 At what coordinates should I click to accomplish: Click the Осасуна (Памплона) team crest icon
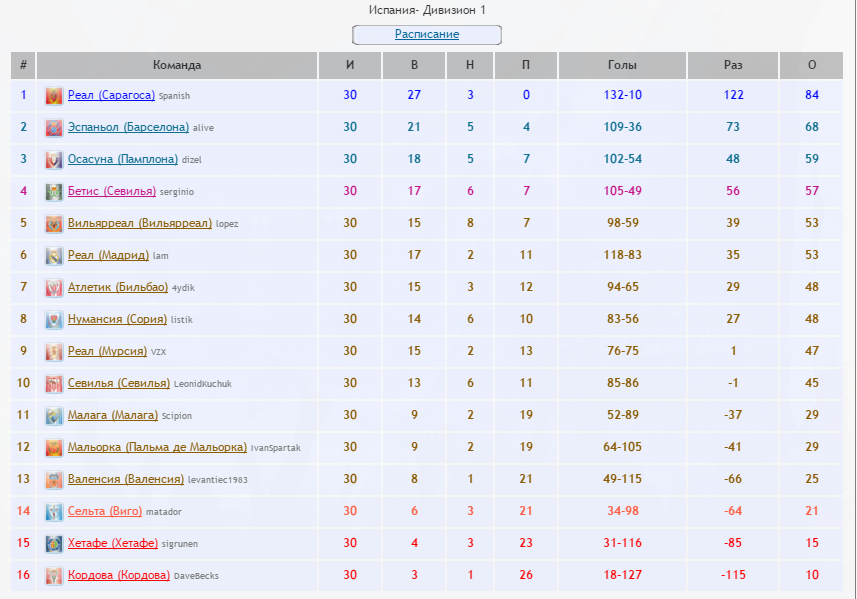click(54, 160)
